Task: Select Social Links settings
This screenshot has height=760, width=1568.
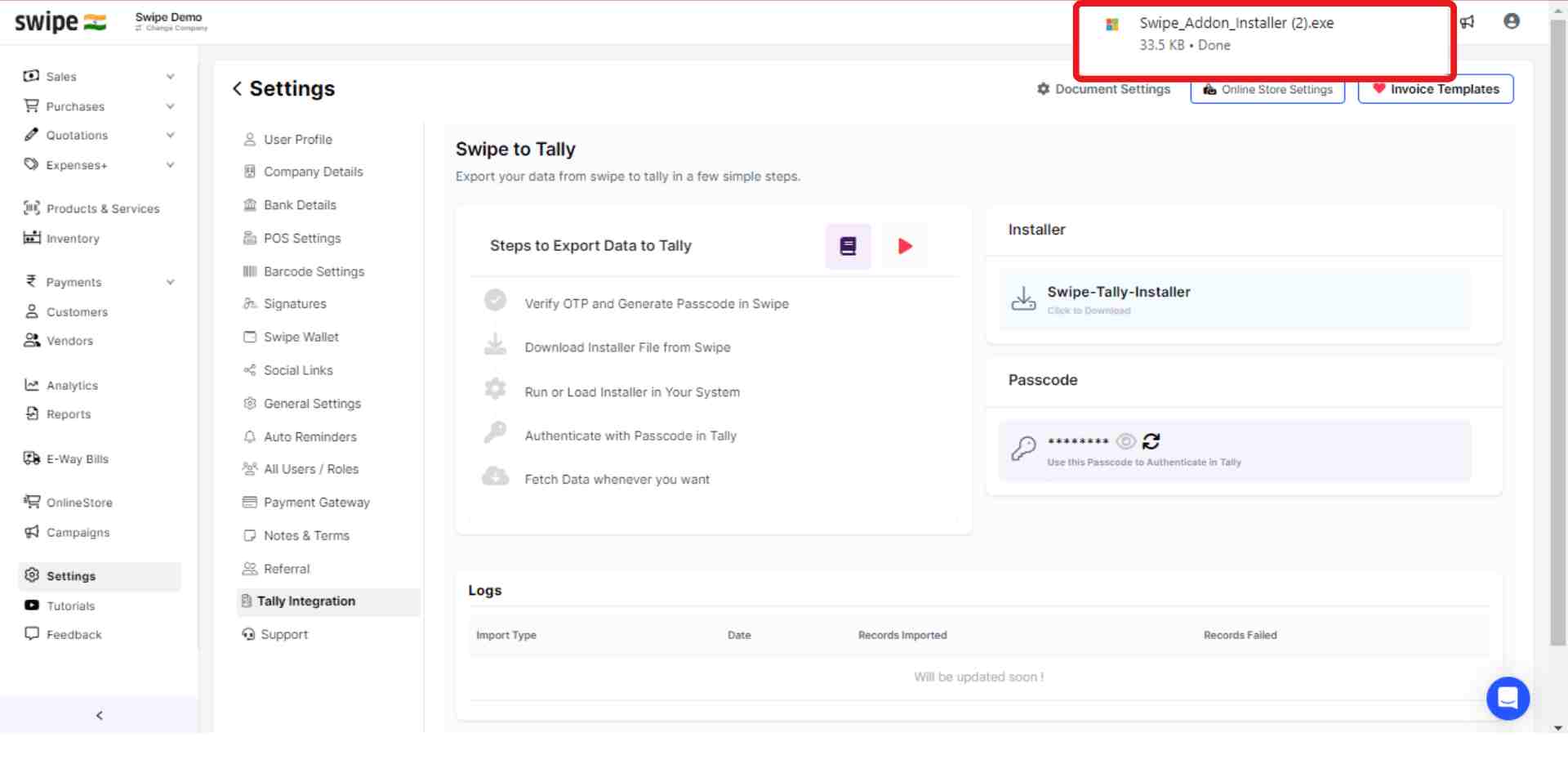Action: [288, 370]
